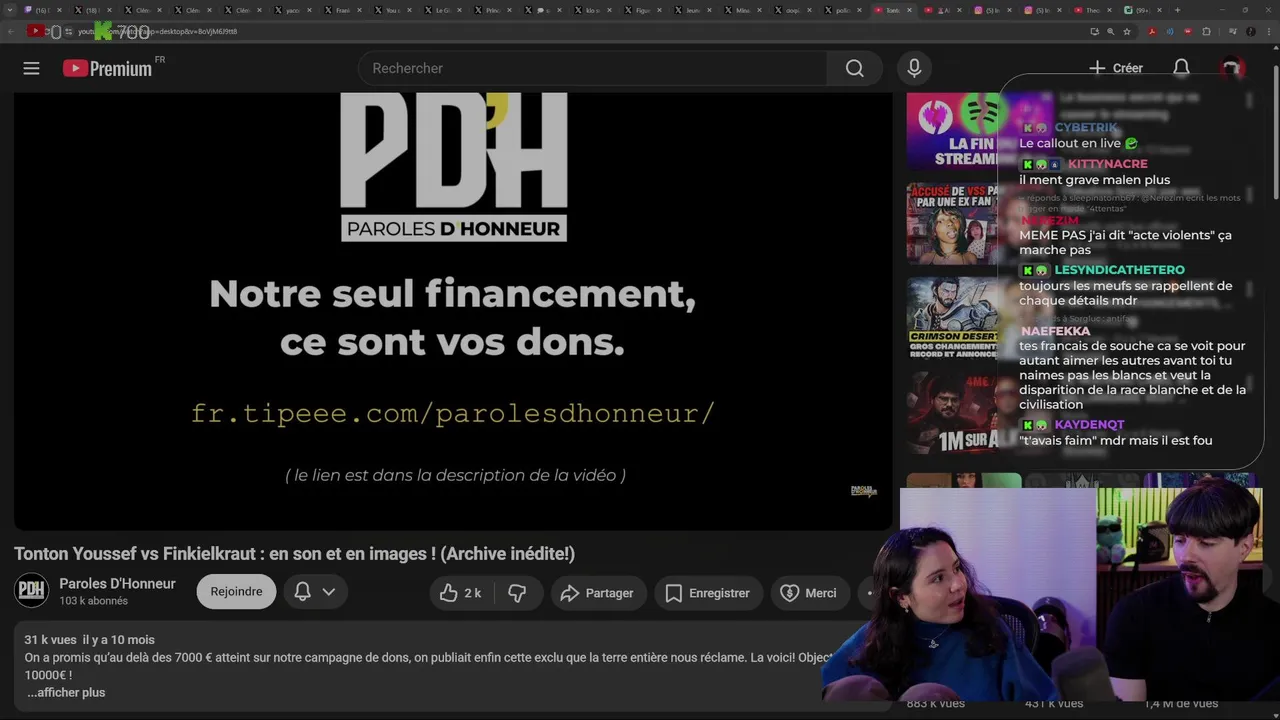Viewport: 1280px width, 720px height.
Task: Switch to the 'yaco' browser tab
Action: click(292, 10)
